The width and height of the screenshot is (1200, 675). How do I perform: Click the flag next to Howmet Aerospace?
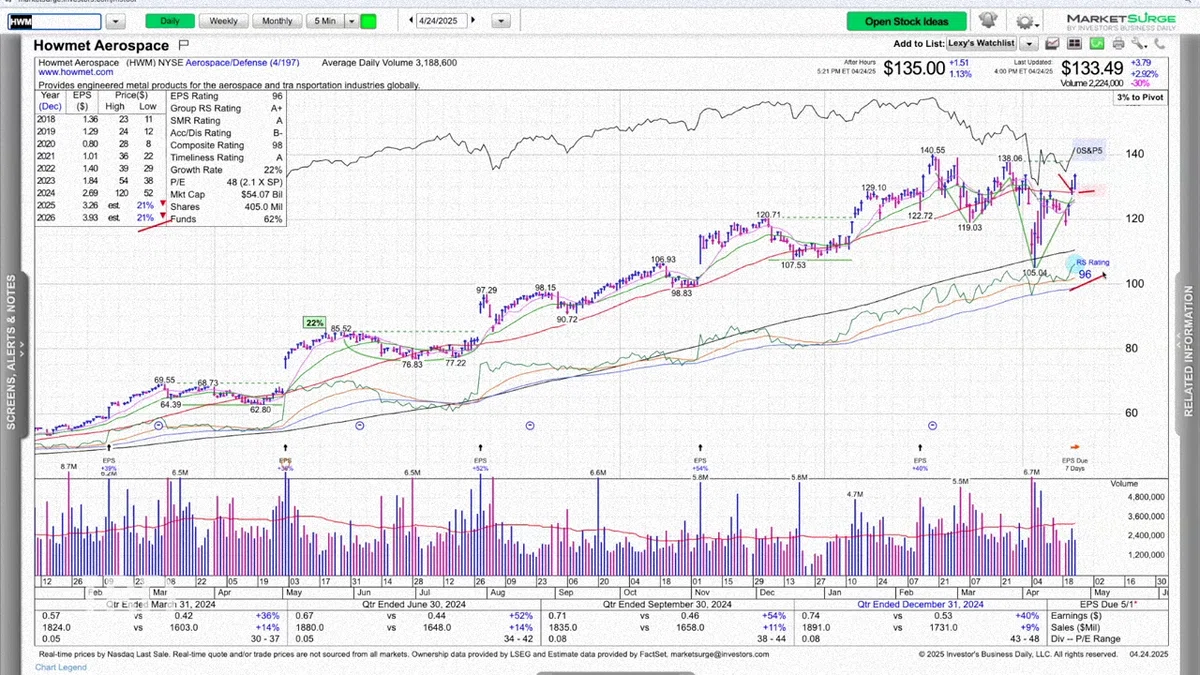(183, 45)
